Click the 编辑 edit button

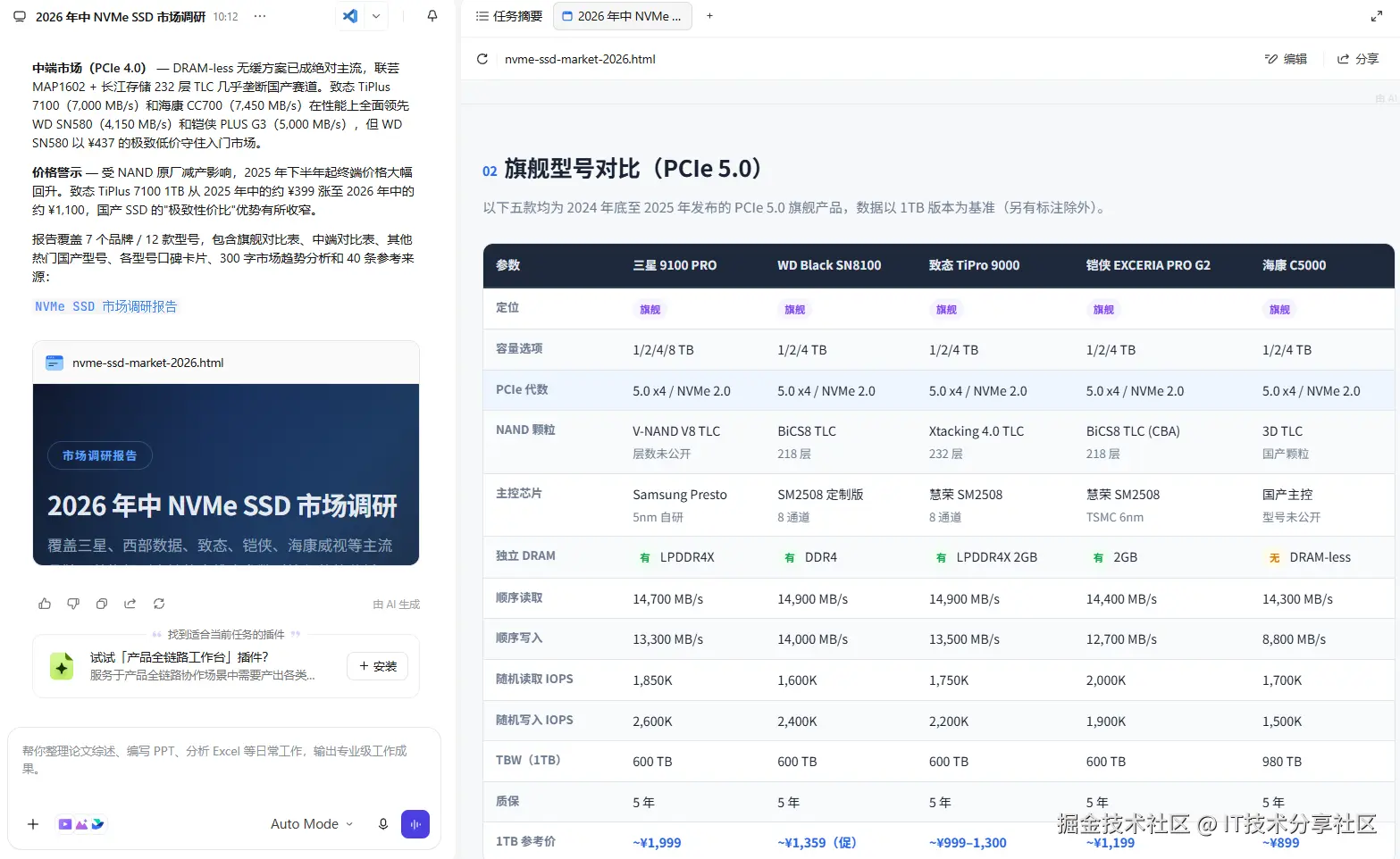pyautogui.click(x=1286, y=59)
